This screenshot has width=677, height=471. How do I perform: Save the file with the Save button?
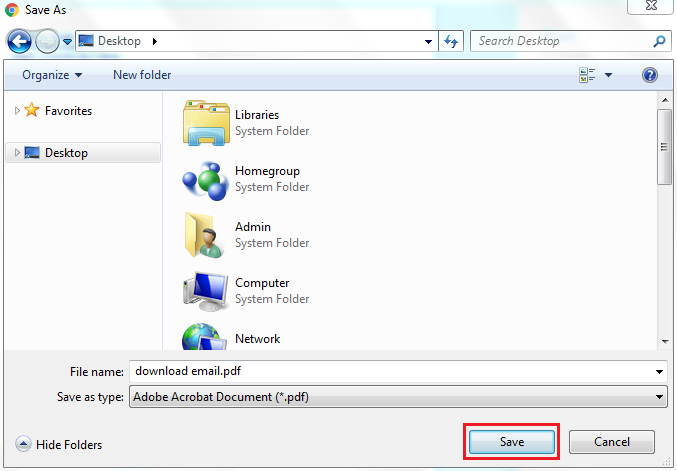pyautogui.click(x=512, y=442)
